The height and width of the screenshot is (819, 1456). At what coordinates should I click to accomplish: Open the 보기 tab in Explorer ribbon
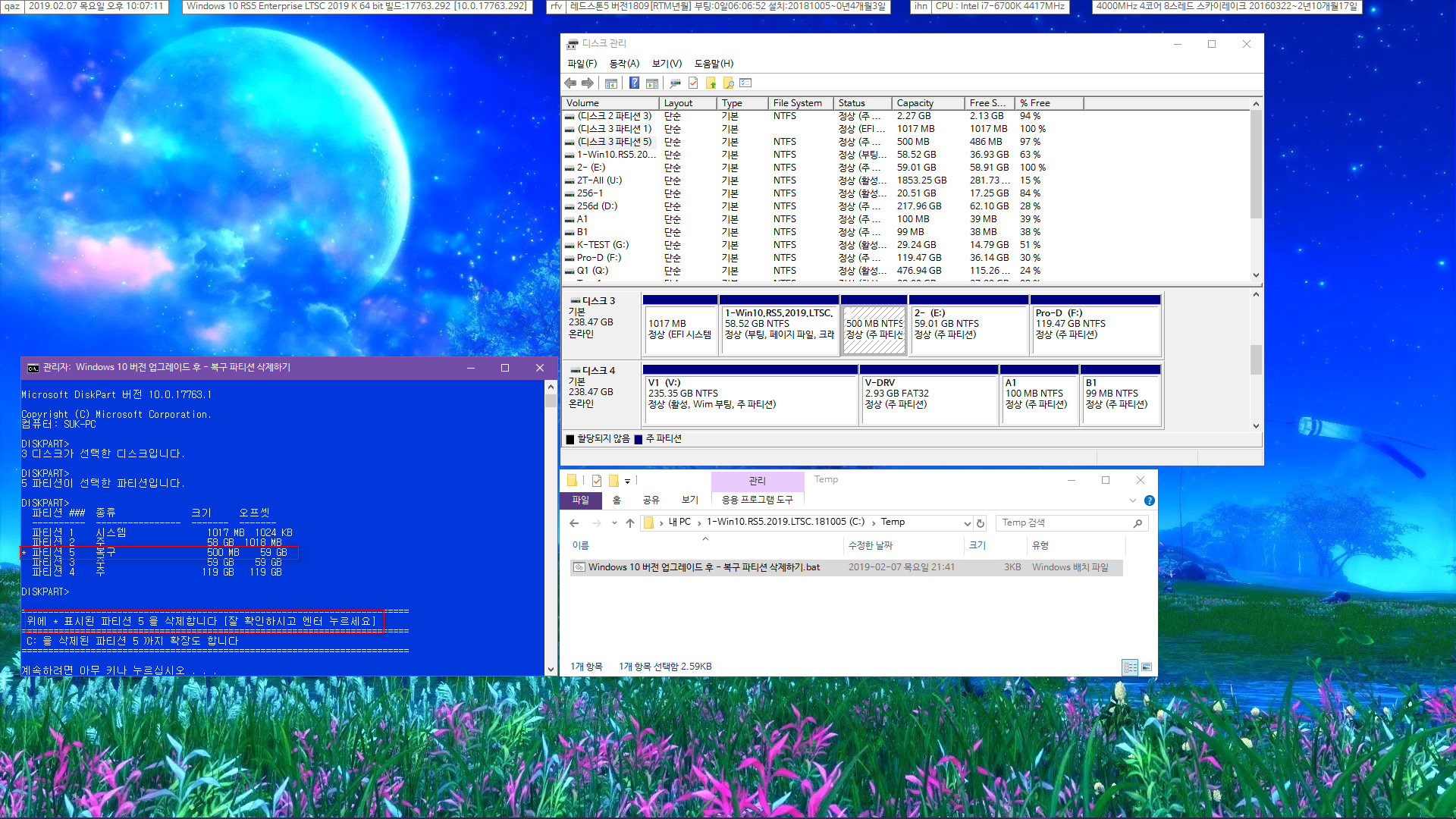pos(690,500)
